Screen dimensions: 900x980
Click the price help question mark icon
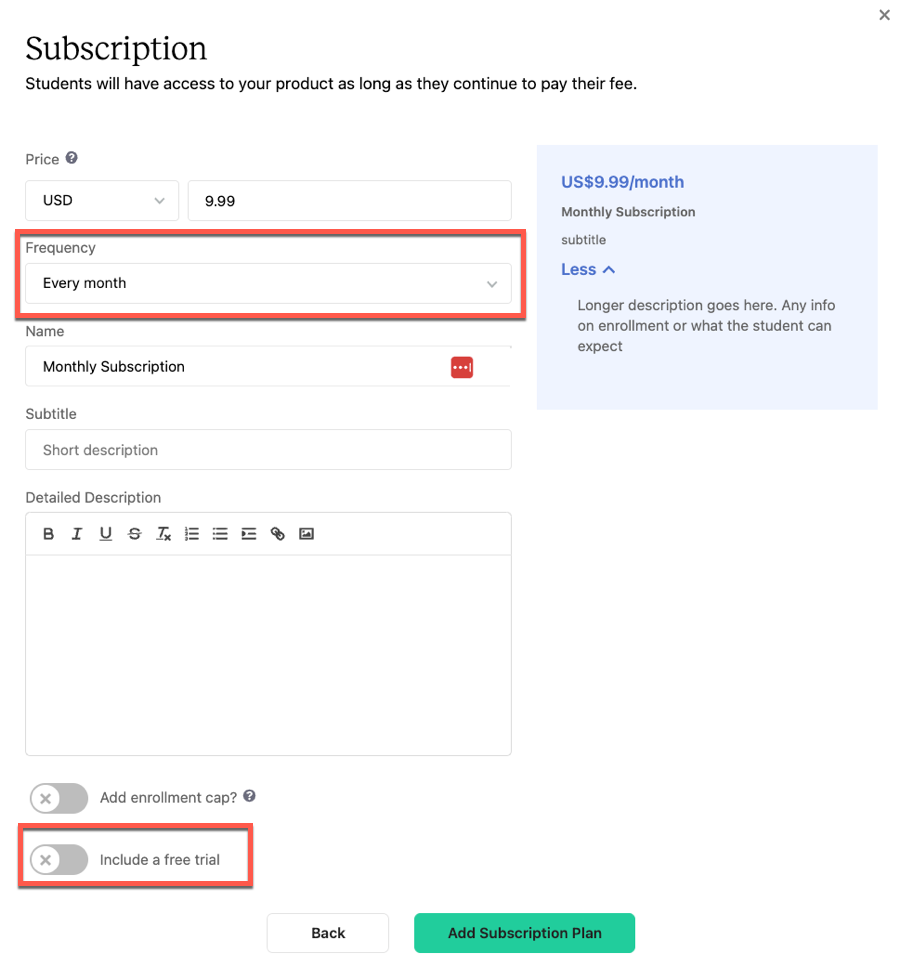[x=72, y=158]
